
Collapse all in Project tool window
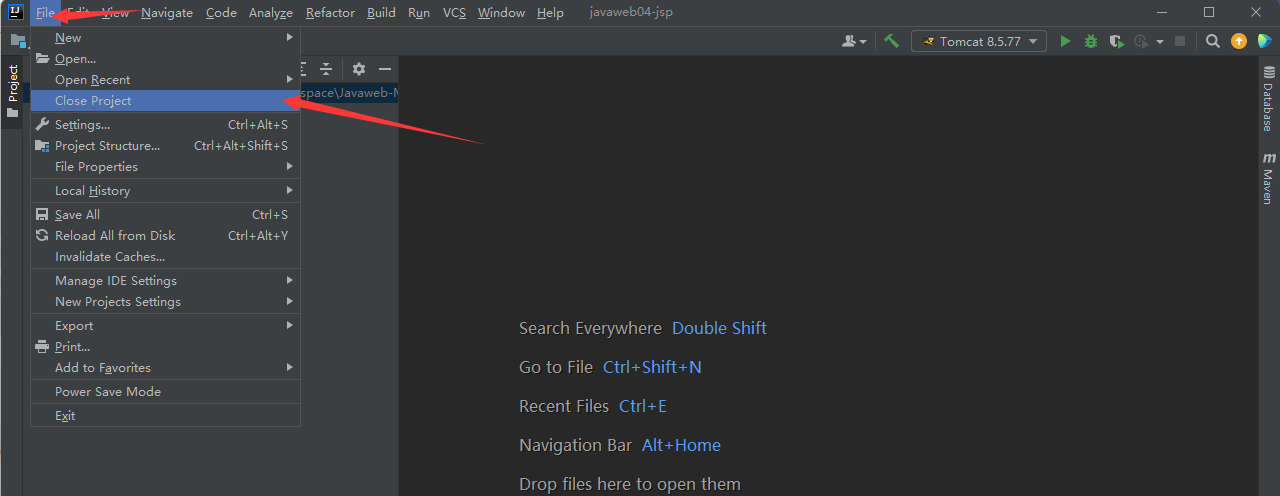[326, 69]
